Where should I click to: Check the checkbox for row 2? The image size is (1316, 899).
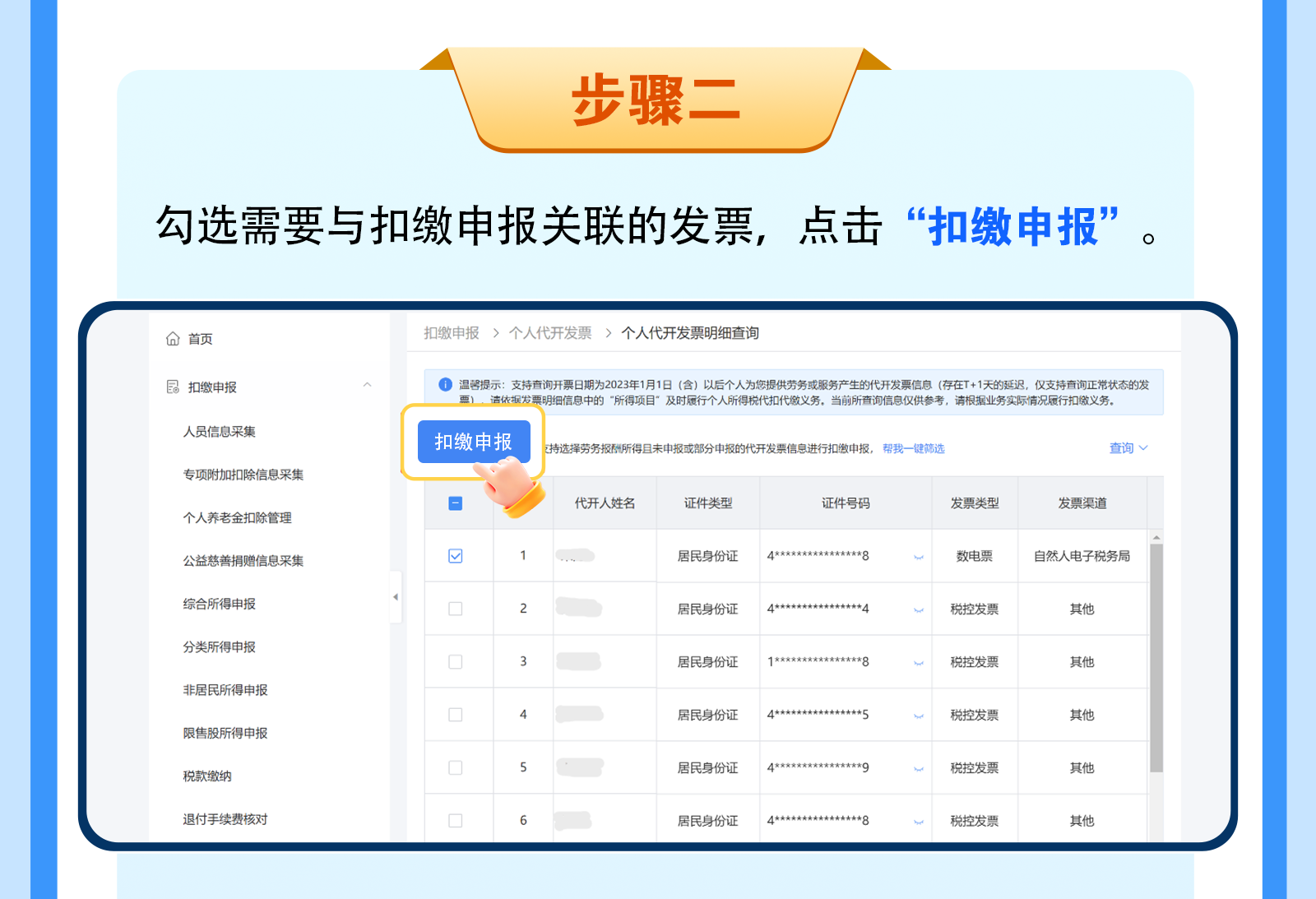pos(456,609)
